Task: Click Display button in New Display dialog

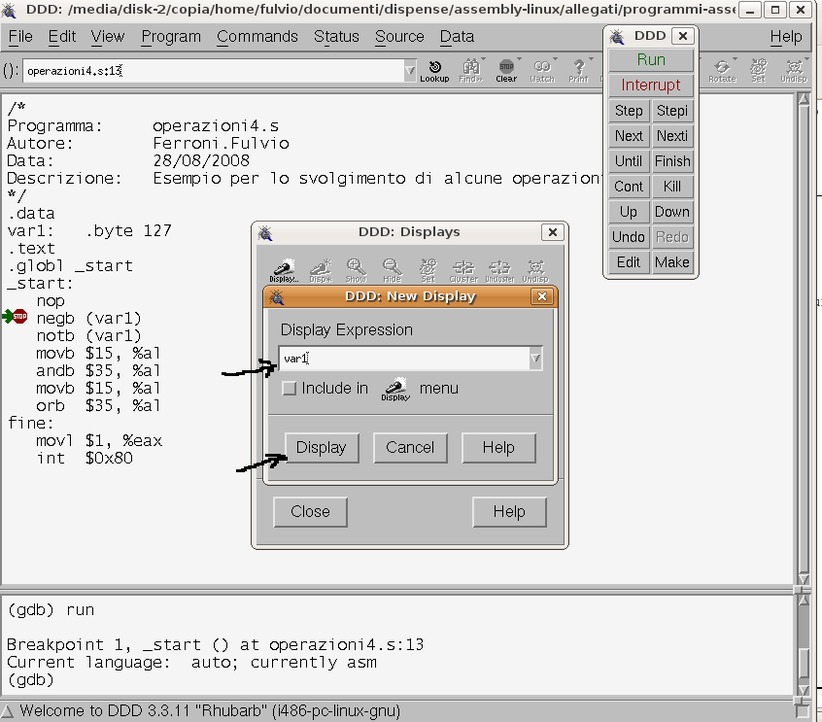Action: 321,448
